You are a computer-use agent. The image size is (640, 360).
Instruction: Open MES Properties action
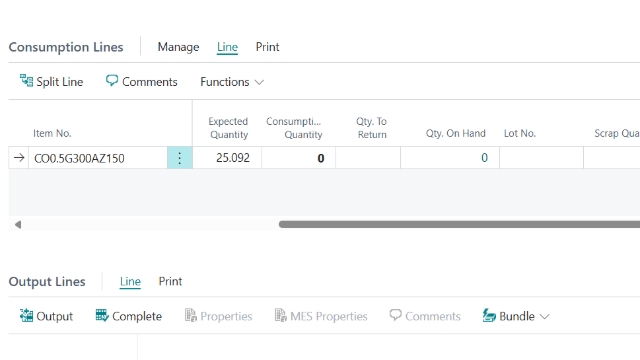pos(321,316)
